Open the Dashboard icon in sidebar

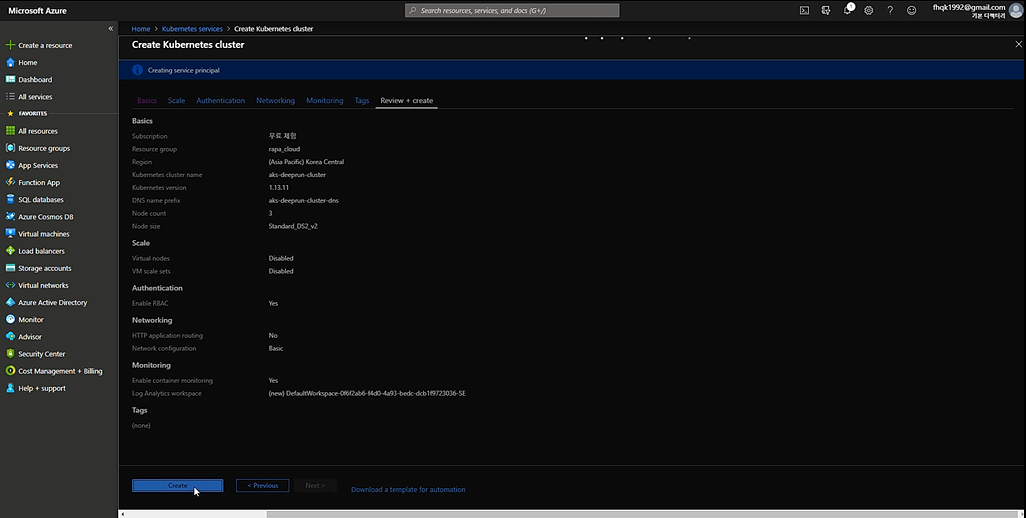coord(10,79)
